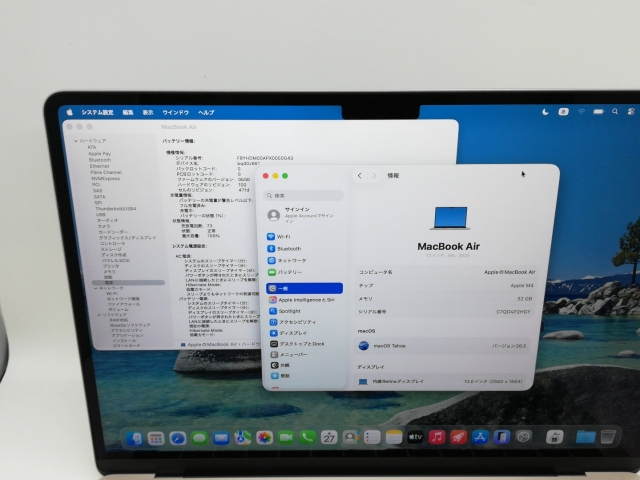Collapse the ハードウェア tree section

click(76, 141)
